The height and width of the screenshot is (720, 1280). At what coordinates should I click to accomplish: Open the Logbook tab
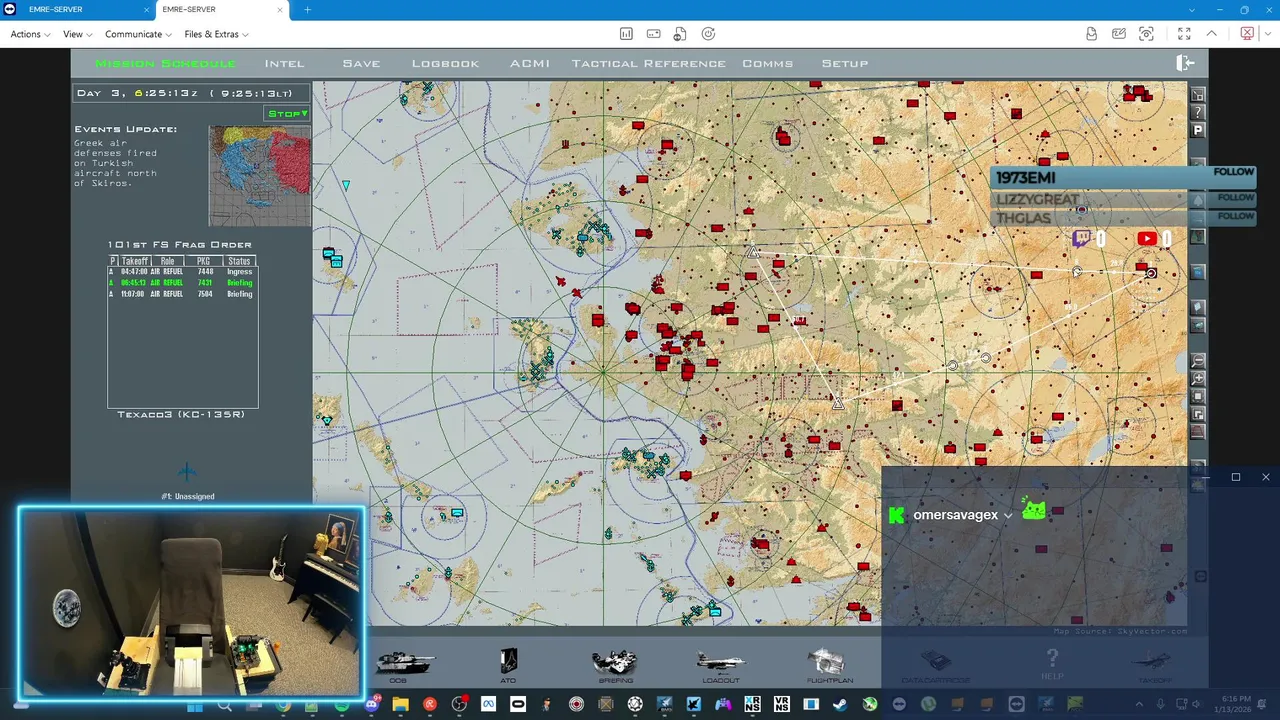tap(446, 63)
